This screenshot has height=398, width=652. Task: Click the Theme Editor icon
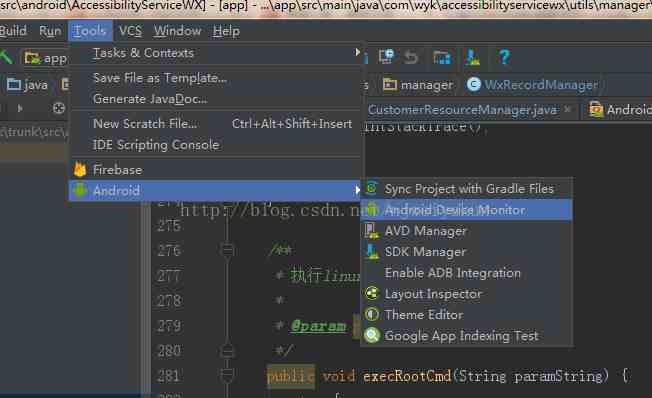click(372, 314)
